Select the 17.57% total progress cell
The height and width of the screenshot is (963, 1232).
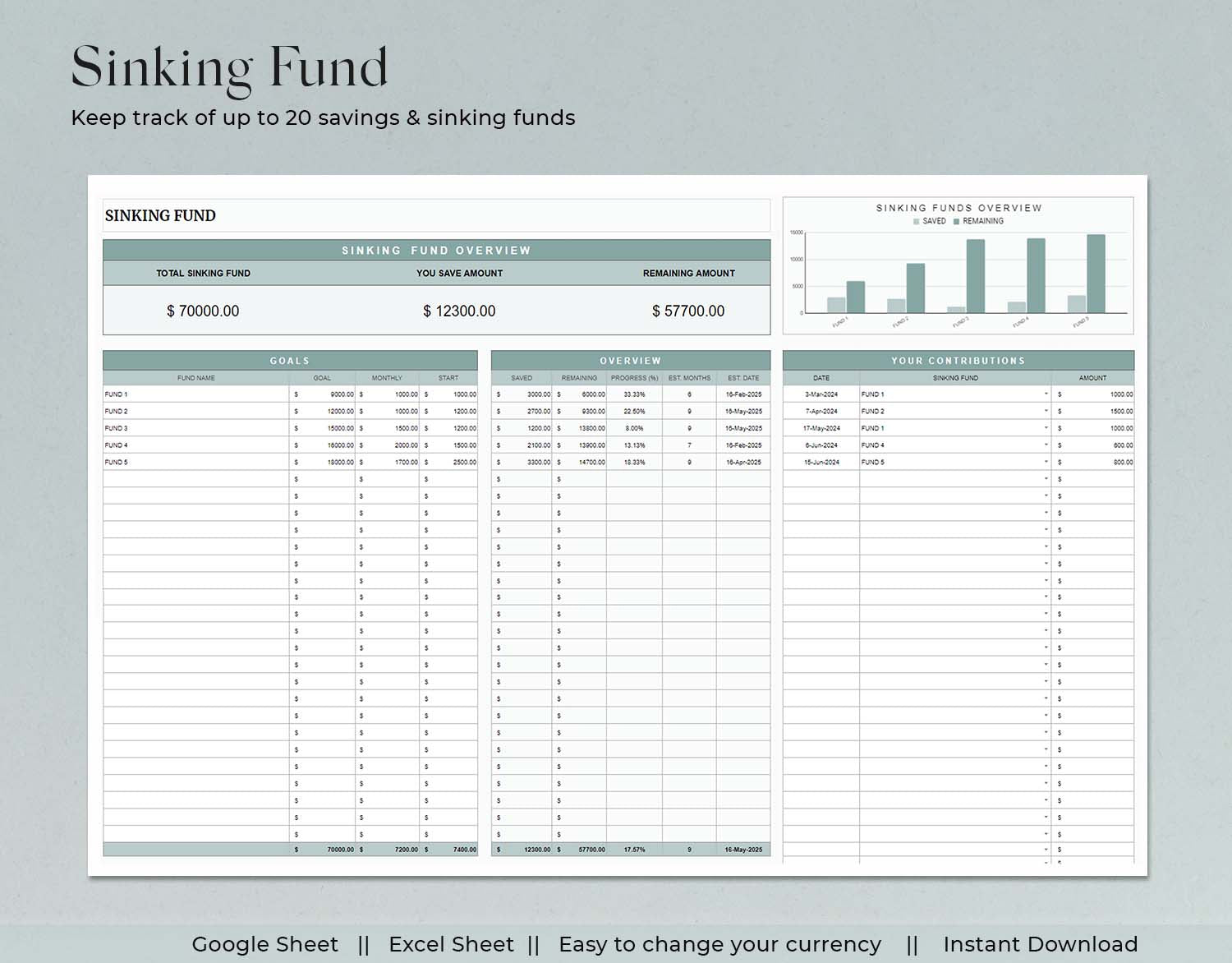(x=634, y=850)
